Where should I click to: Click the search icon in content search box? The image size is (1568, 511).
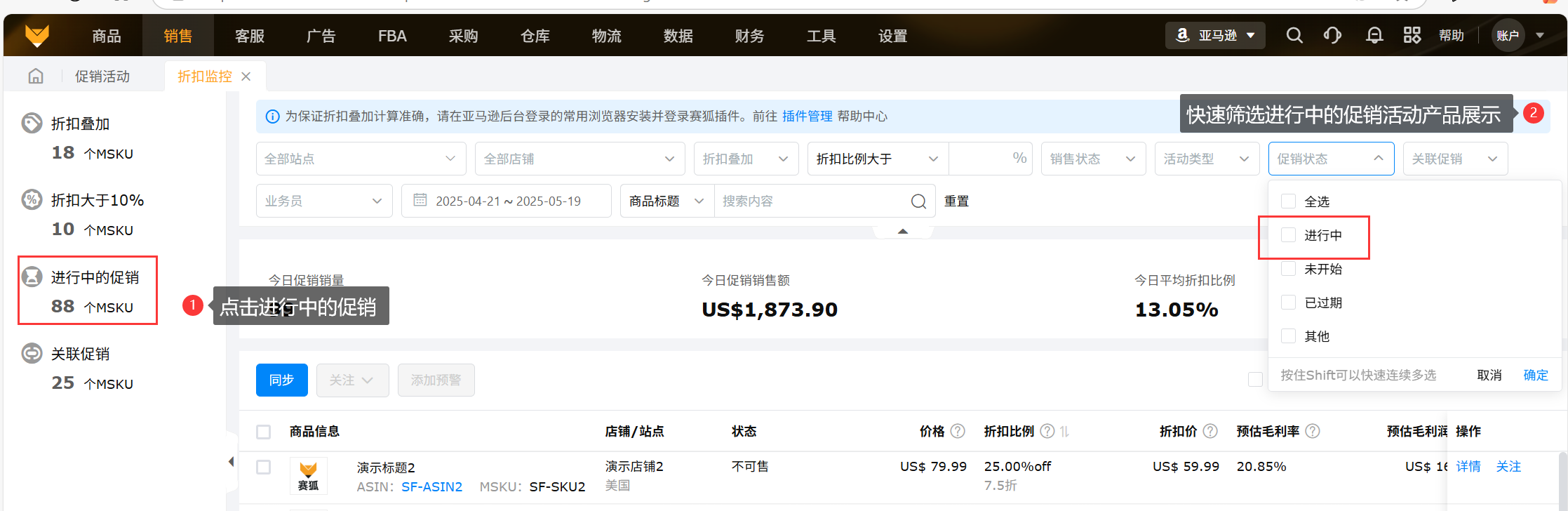click(918, 201)
